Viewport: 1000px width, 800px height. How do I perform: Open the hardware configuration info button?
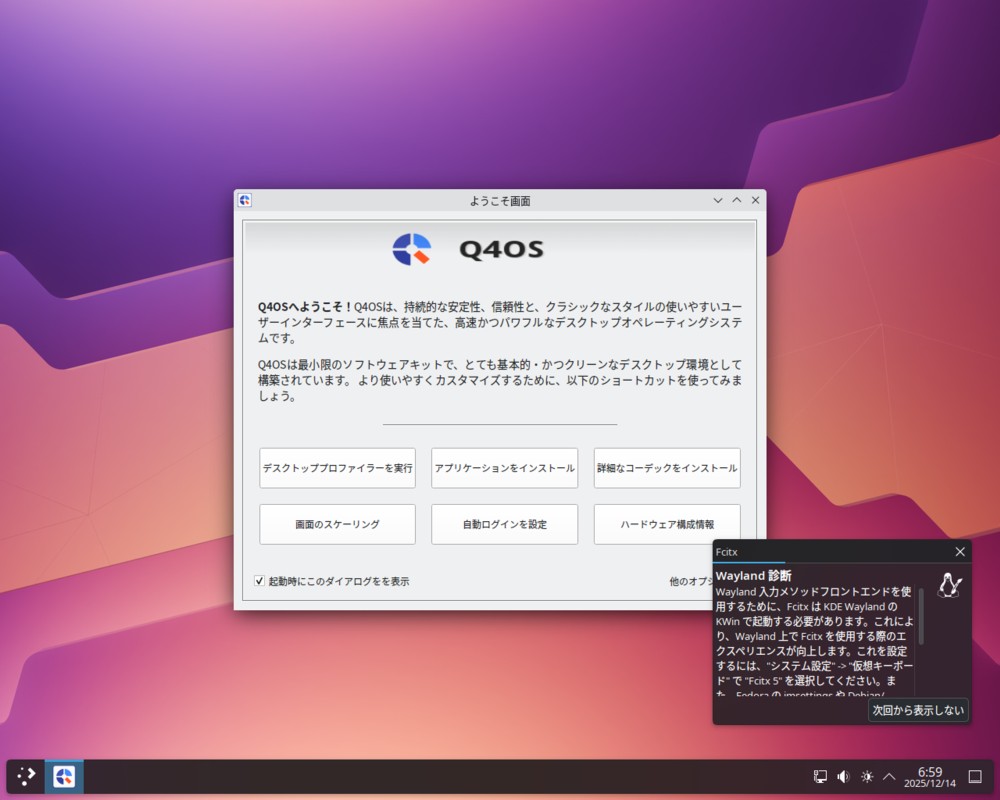coord(667,524)
